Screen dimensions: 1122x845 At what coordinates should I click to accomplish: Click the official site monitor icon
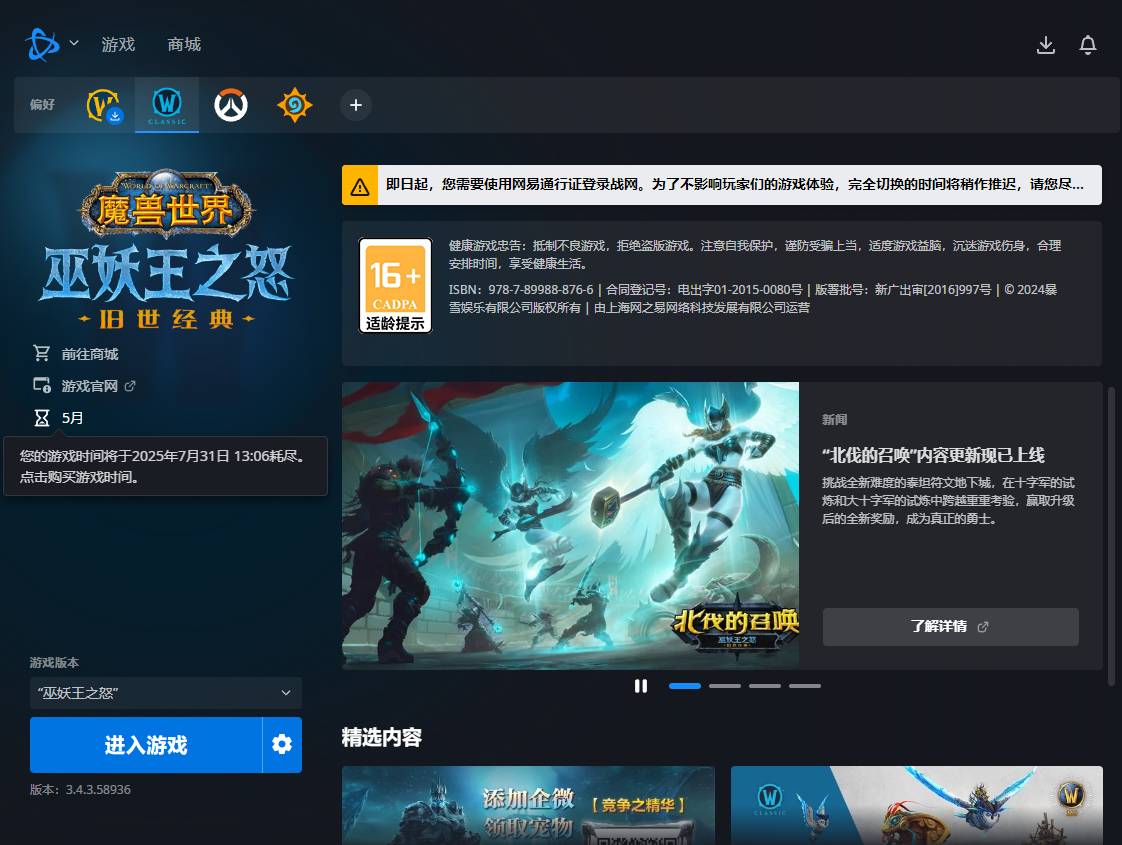click(x=42, y=386)
